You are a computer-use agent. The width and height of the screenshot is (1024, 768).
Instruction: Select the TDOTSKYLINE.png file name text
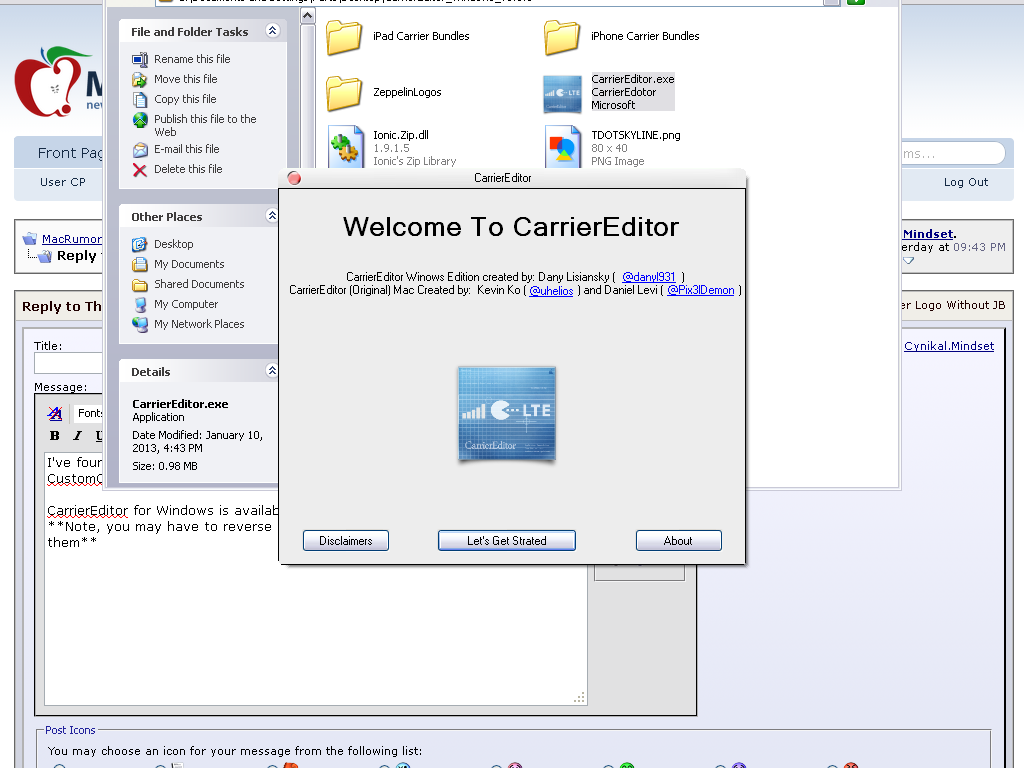(636, 135)
